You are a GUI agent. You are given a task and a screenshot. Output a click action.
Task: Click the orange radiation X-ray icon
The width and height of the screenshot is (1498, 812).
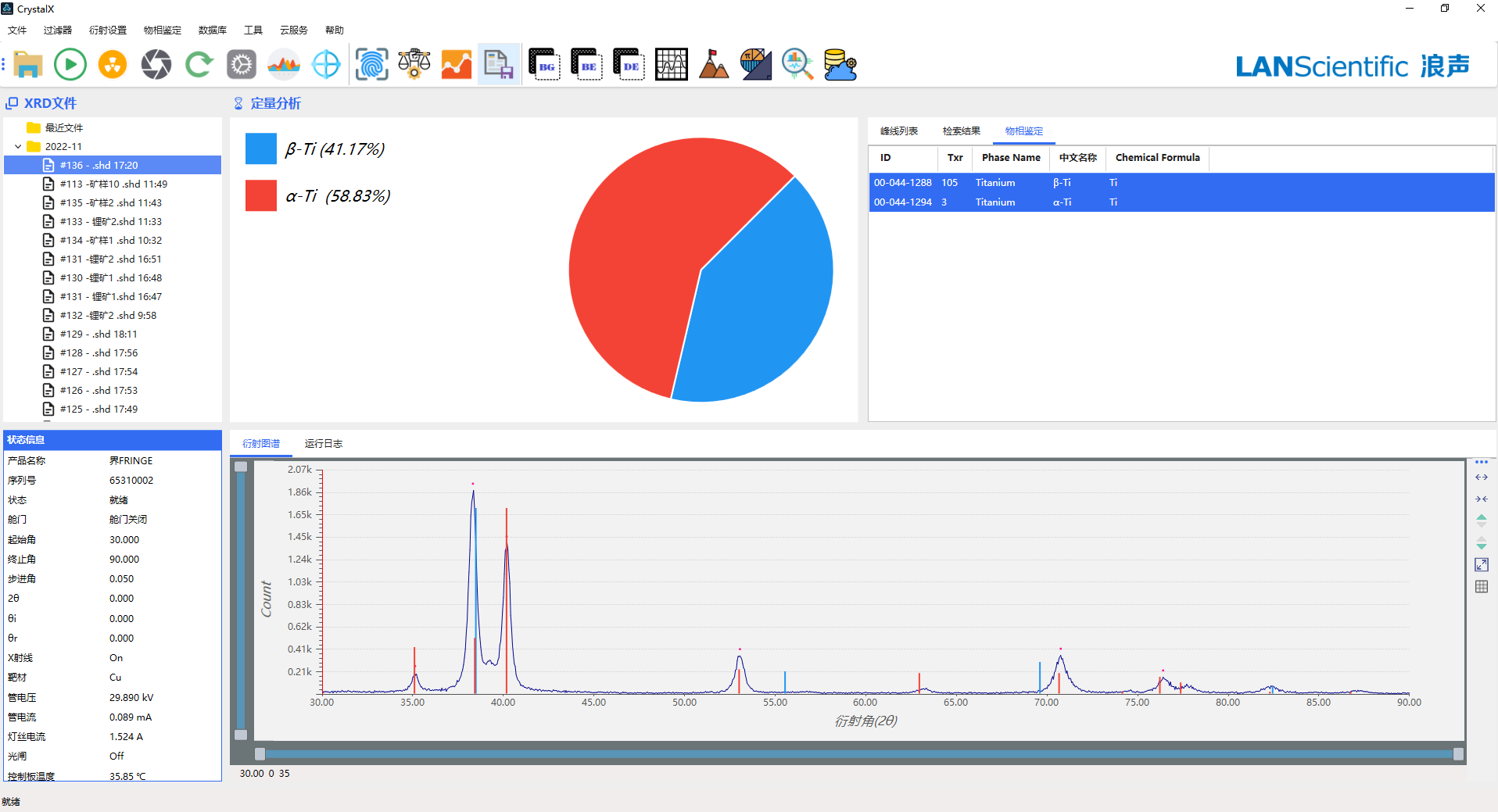[x=113, y=64]
